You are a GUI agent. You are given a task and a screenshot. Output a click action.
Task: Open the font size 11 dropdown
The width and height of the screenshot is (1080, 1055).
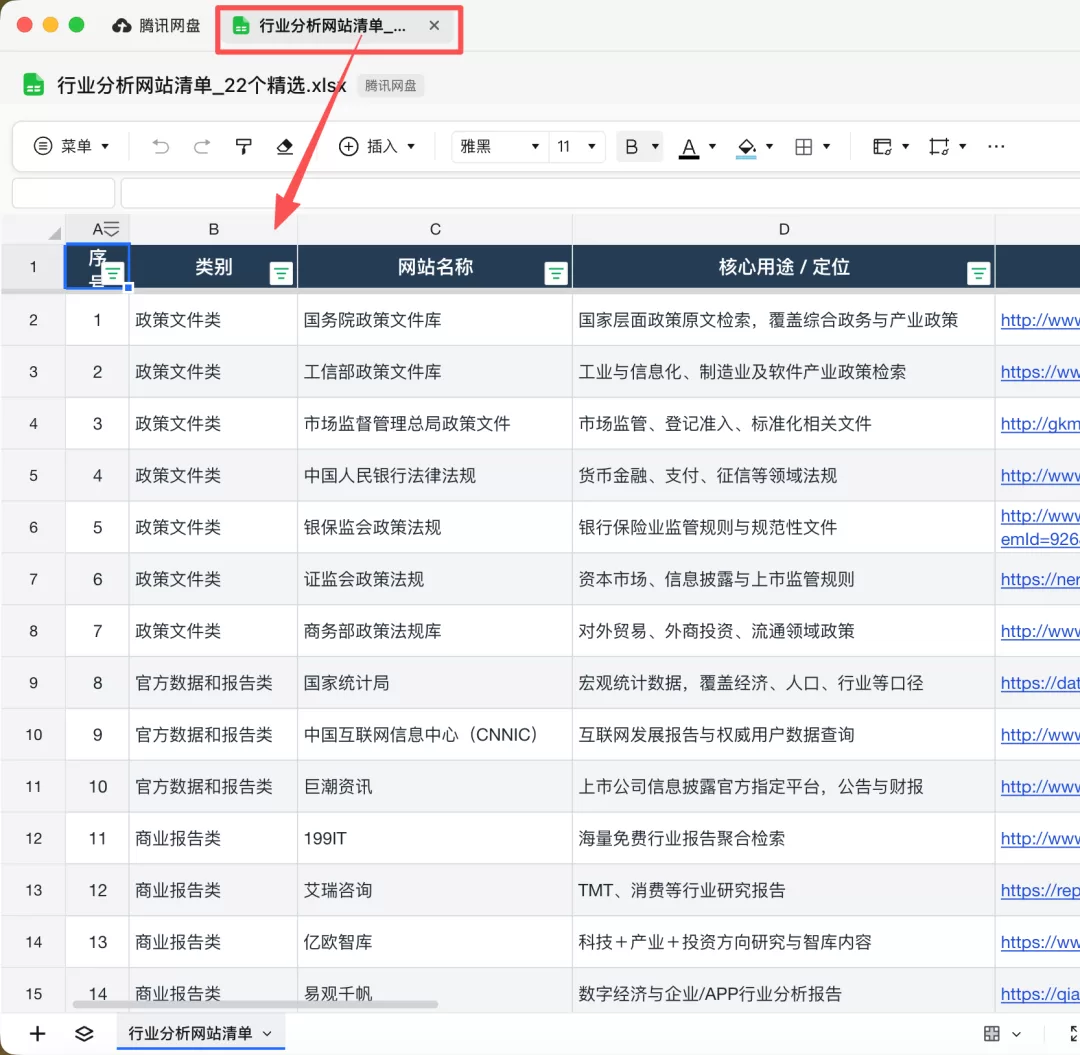(577, 146)
